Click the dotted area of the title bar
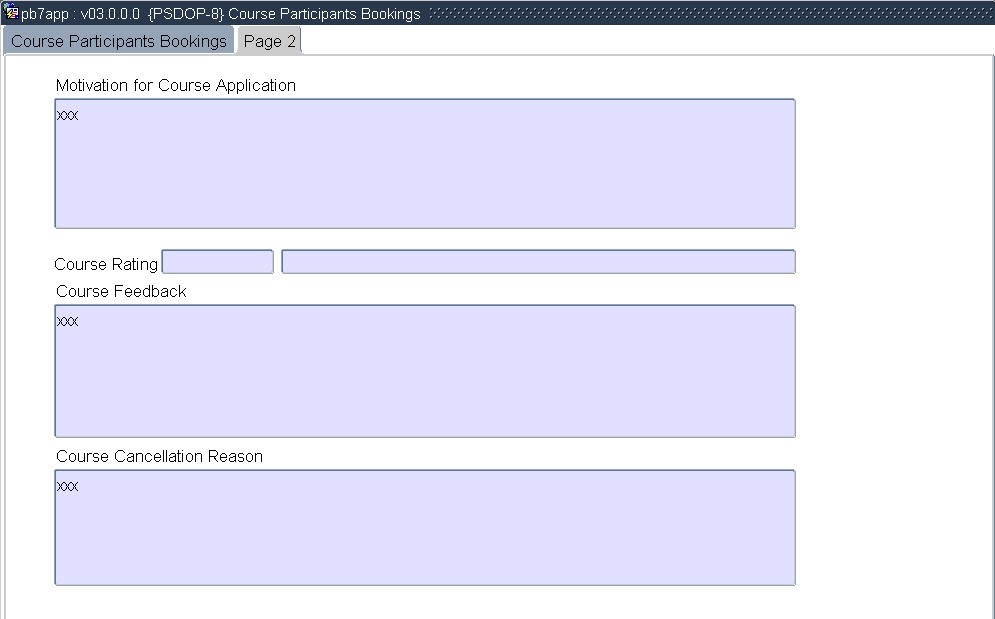The height and width of the screenshot is (619, 995). (700, 14)
